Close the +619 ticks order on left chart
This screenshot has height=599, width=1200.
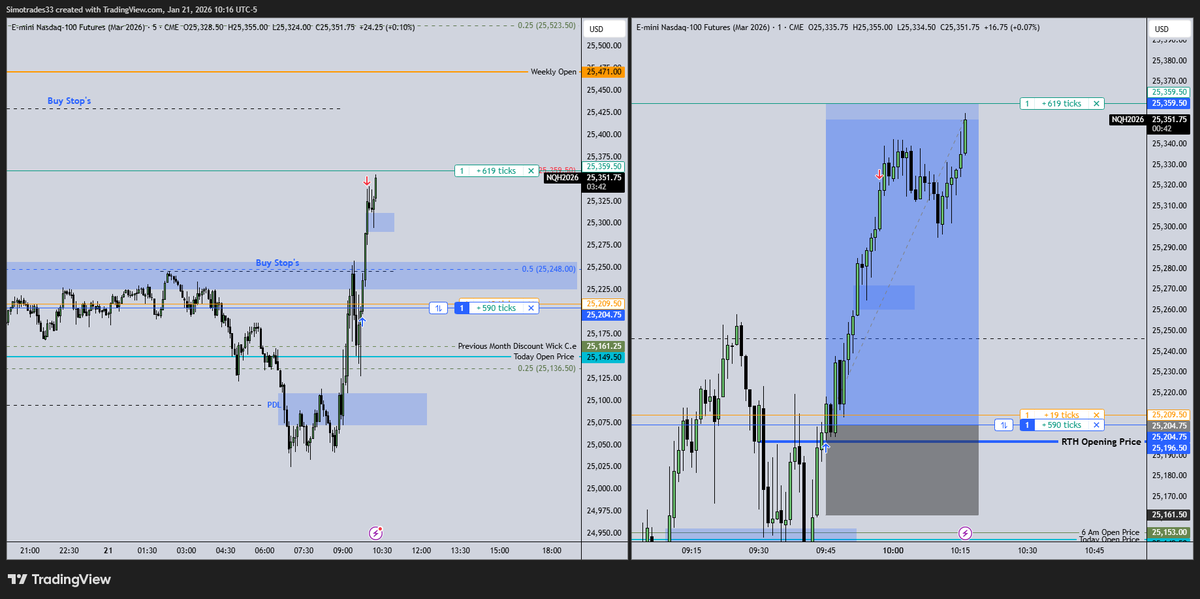coord(531,171)
